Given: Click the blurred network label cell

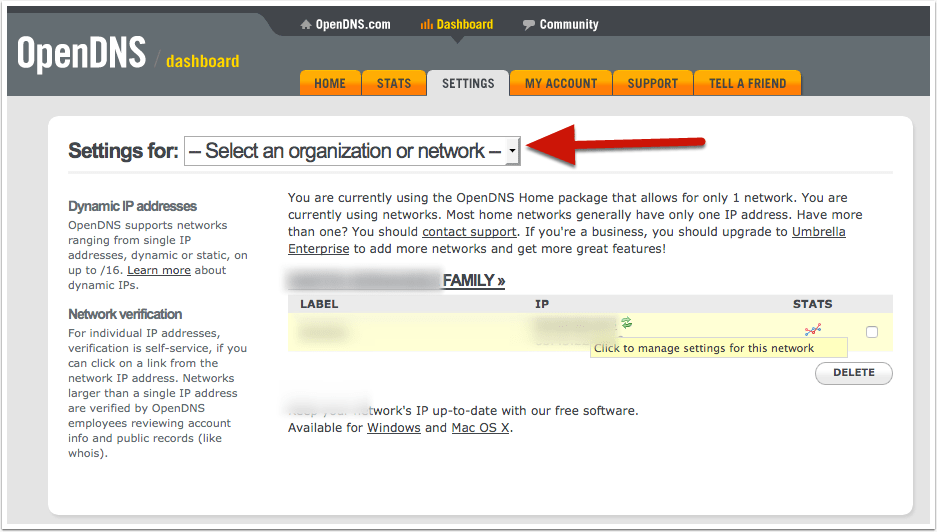Looking at the screenshot, I should click(x=323, y=332).
